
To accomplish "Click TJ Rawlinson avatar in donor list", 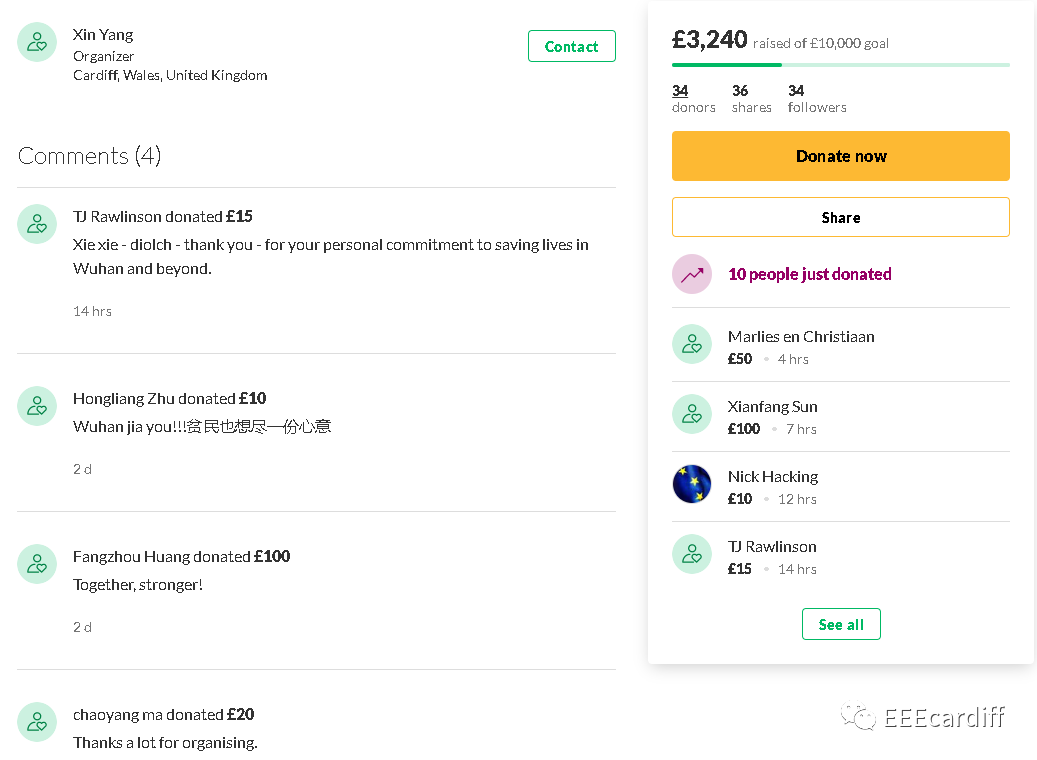I will [x=692, y=554].
